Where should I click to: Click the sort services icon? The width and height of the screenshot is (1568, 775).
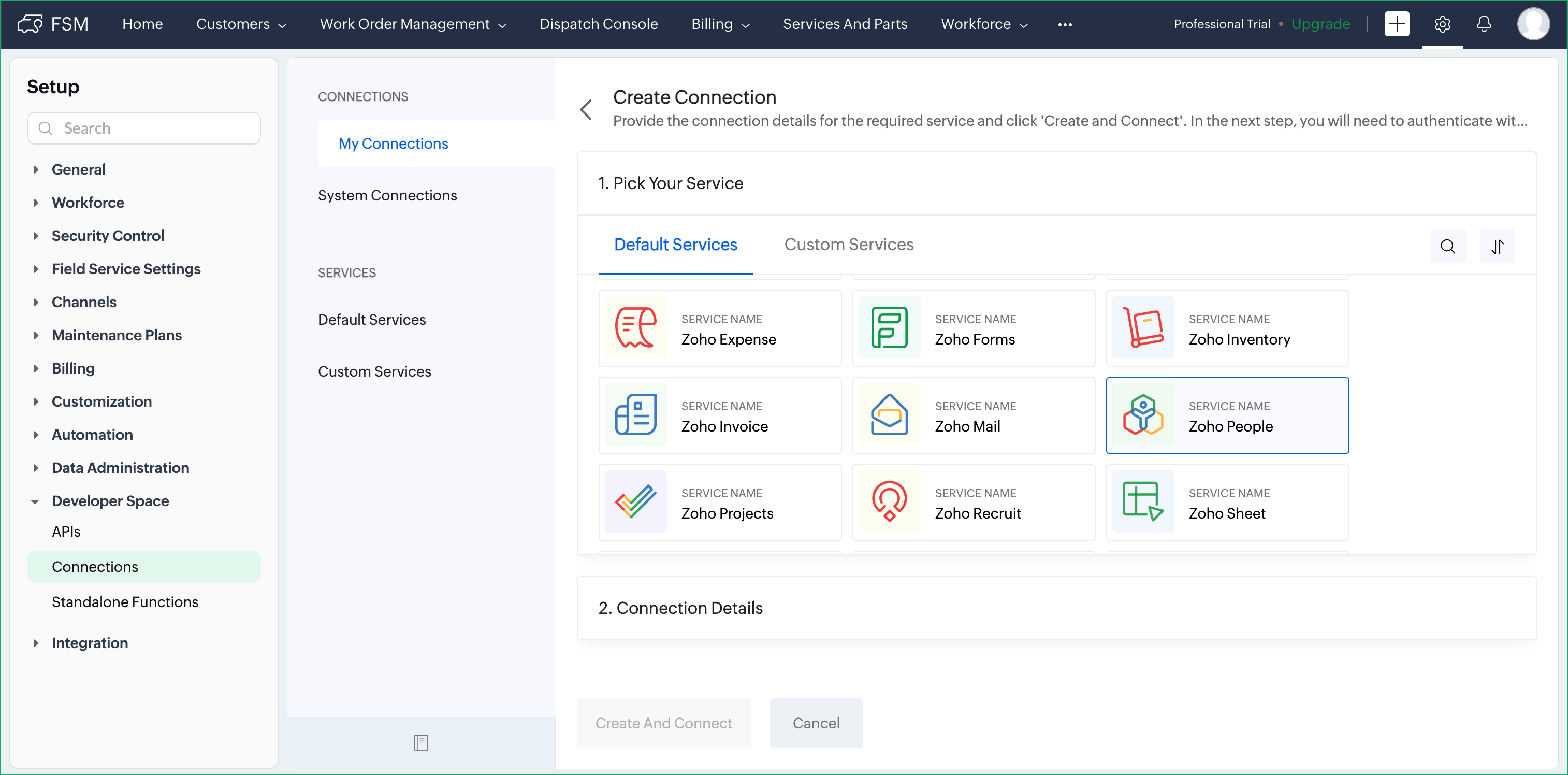tap(1497, 246)
